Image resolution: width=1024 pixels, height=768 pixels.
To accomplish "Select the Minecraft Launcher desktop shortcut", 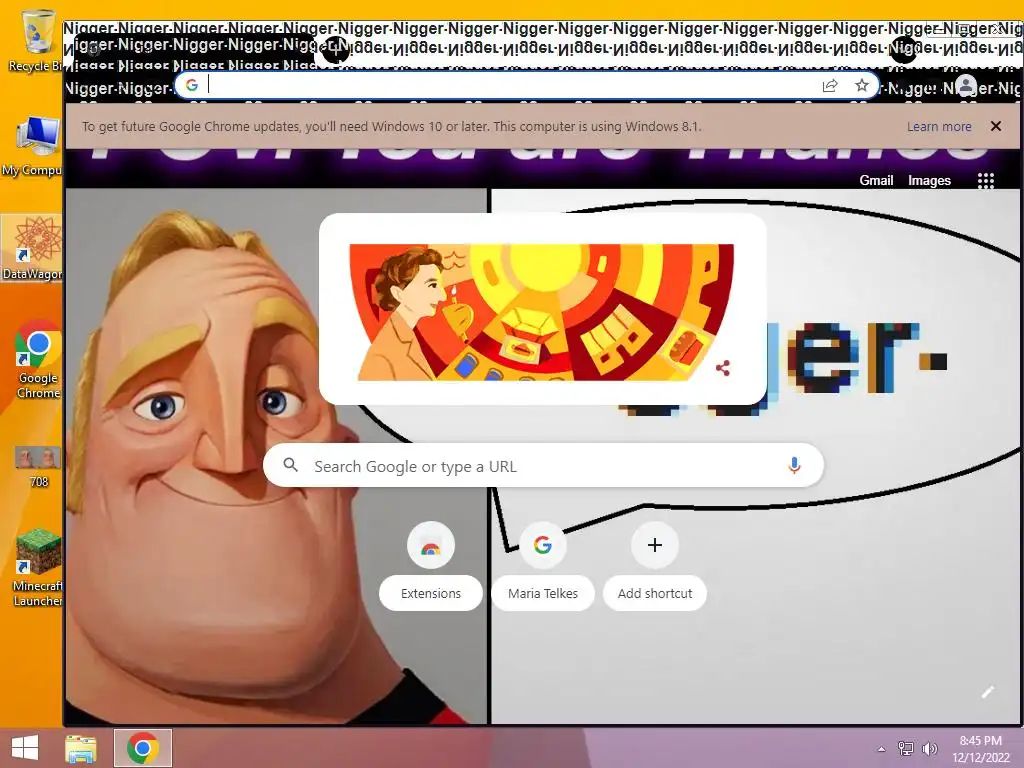I will click(38, 568).
